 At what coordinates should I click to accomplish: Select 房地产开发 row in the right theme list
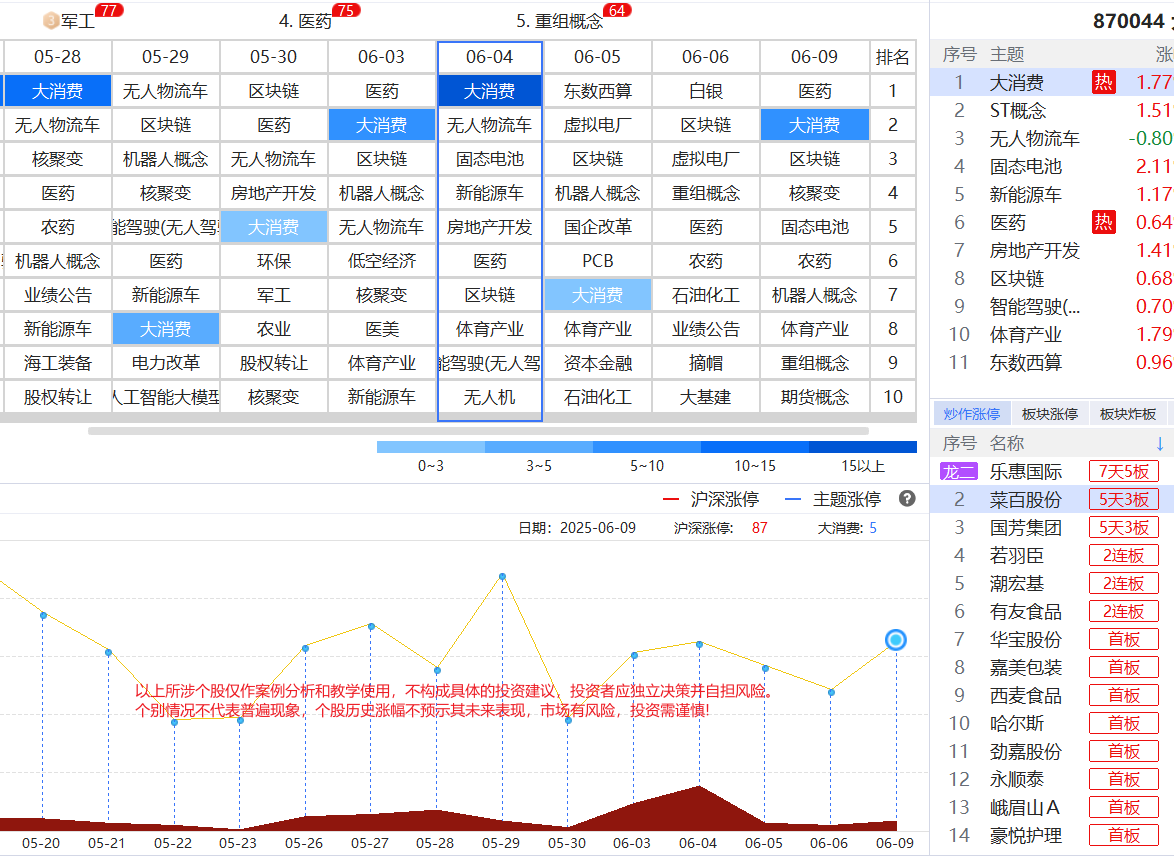tap(1052, 251)
